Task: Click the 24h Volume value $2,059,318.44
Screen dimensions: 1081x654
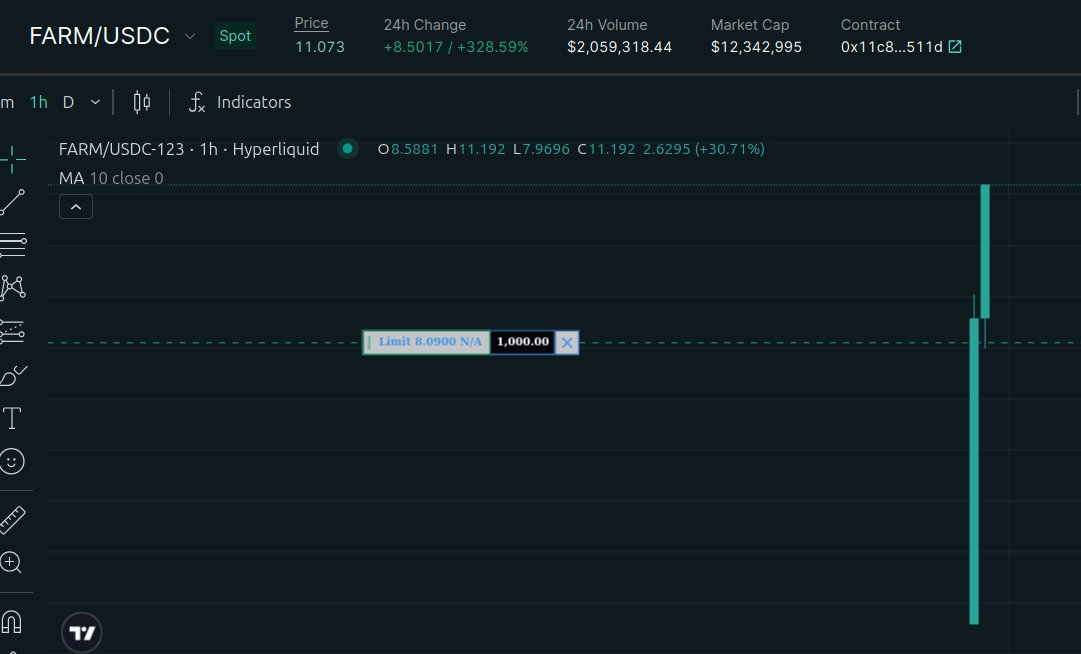Action: click(619, 47)
